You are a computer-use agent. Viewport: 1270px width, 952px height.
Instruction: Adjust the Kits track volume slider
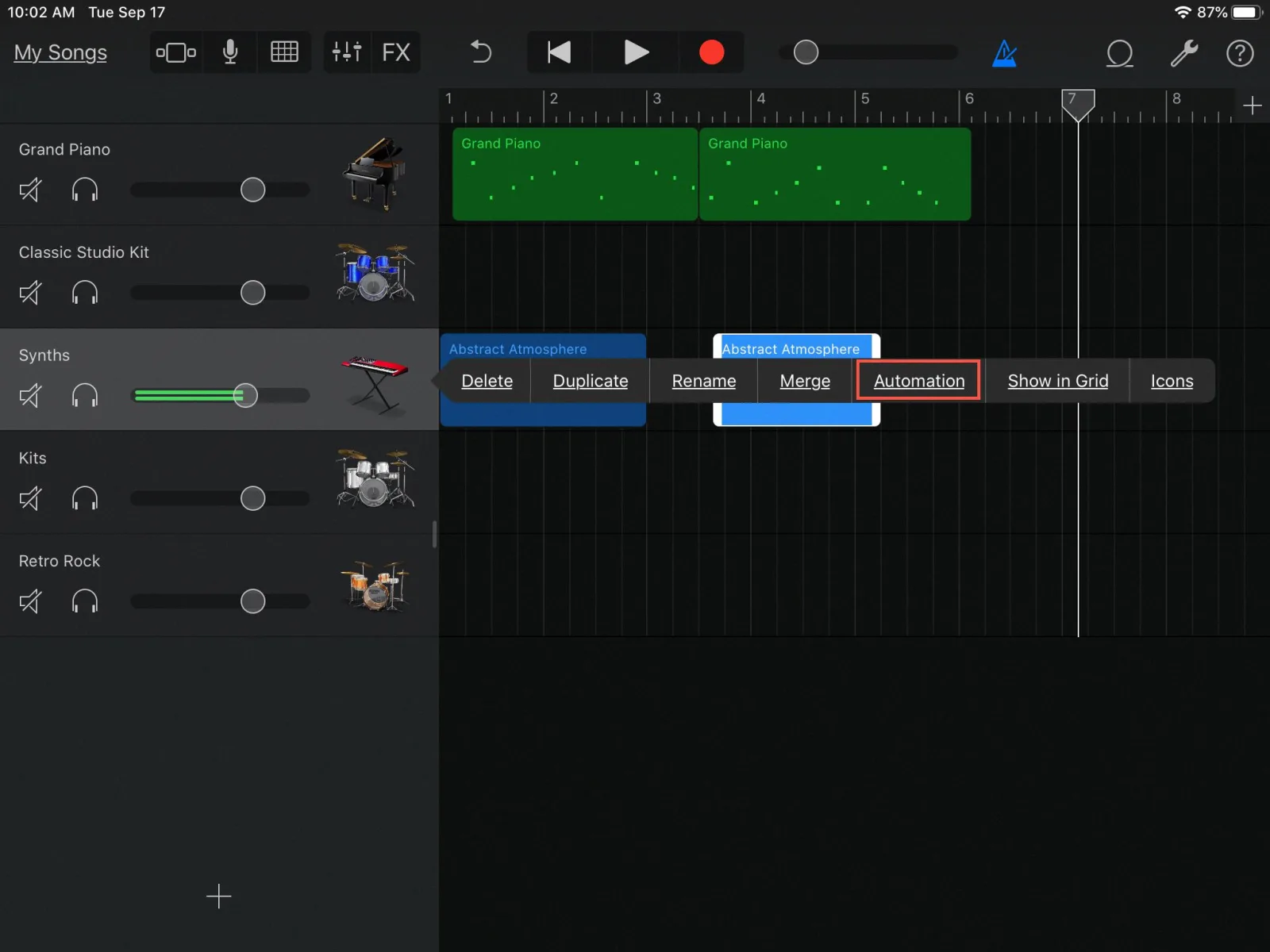[x=252, y=498]
